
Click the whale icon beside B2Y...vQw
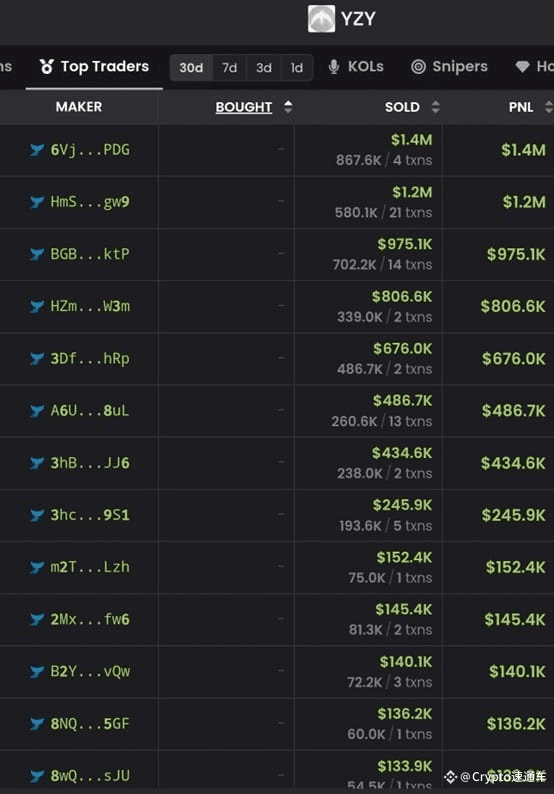tap(37, 672)
